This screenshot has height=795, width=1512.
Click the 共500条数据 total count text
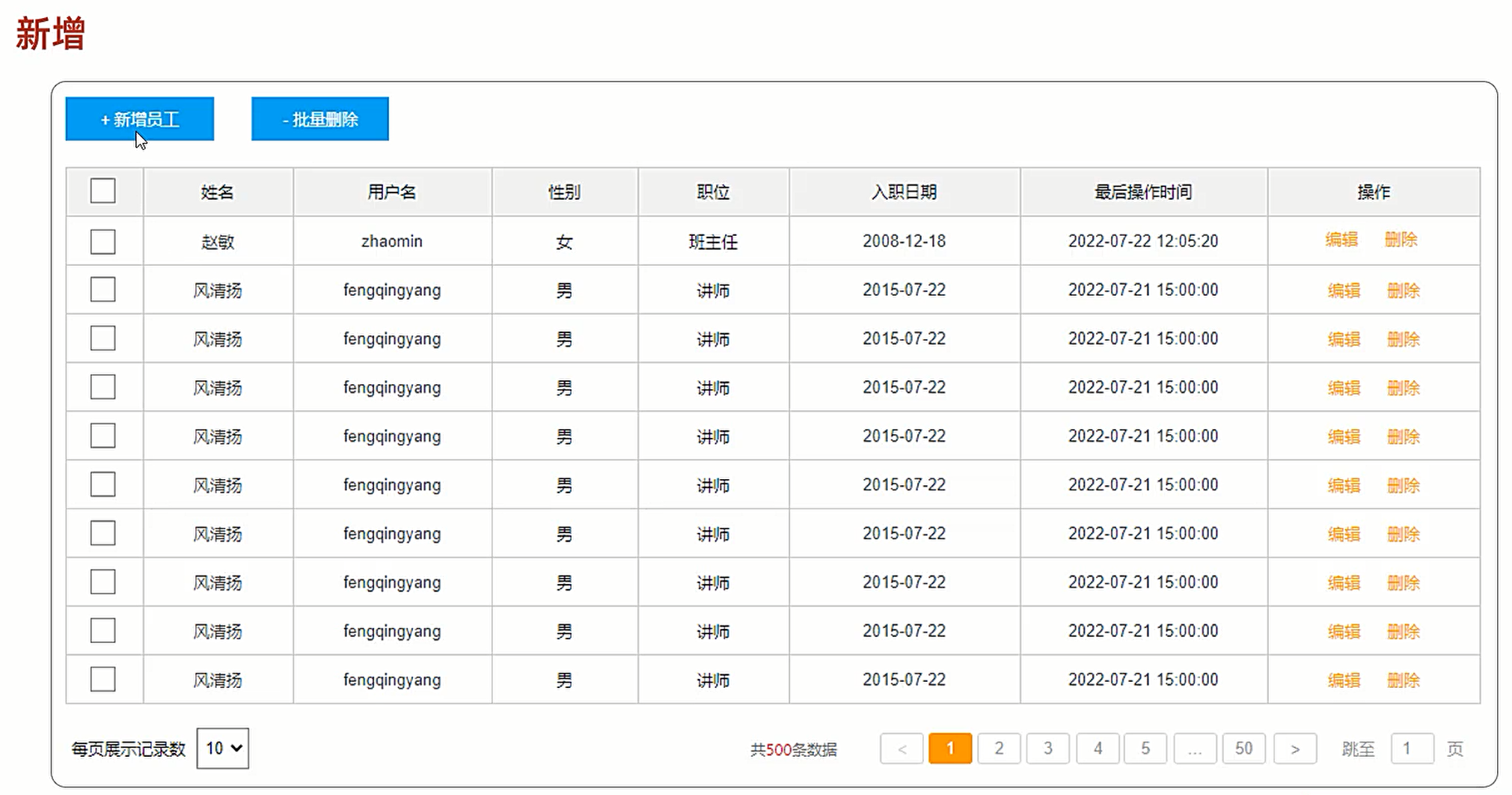click(x=794, y=749)
